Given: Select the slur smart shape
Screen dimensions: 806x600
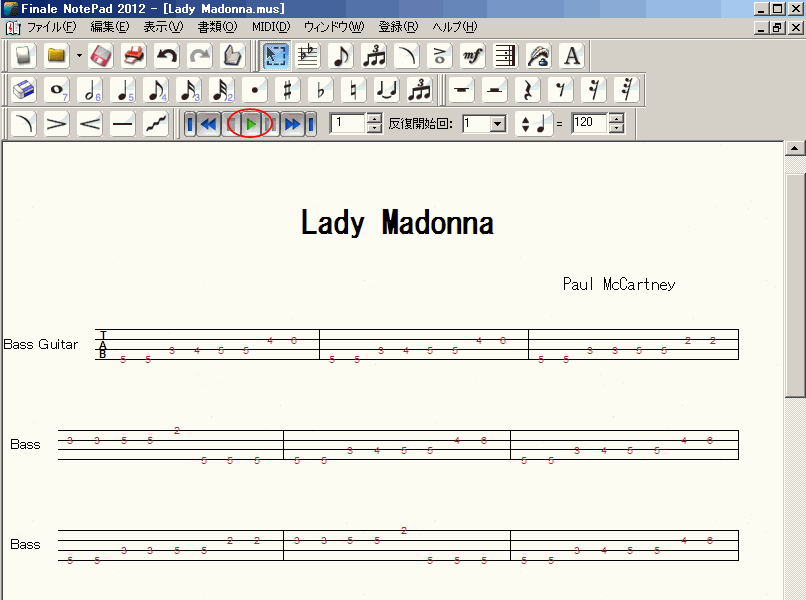Looking at the screenshot, I should point(24,124).
